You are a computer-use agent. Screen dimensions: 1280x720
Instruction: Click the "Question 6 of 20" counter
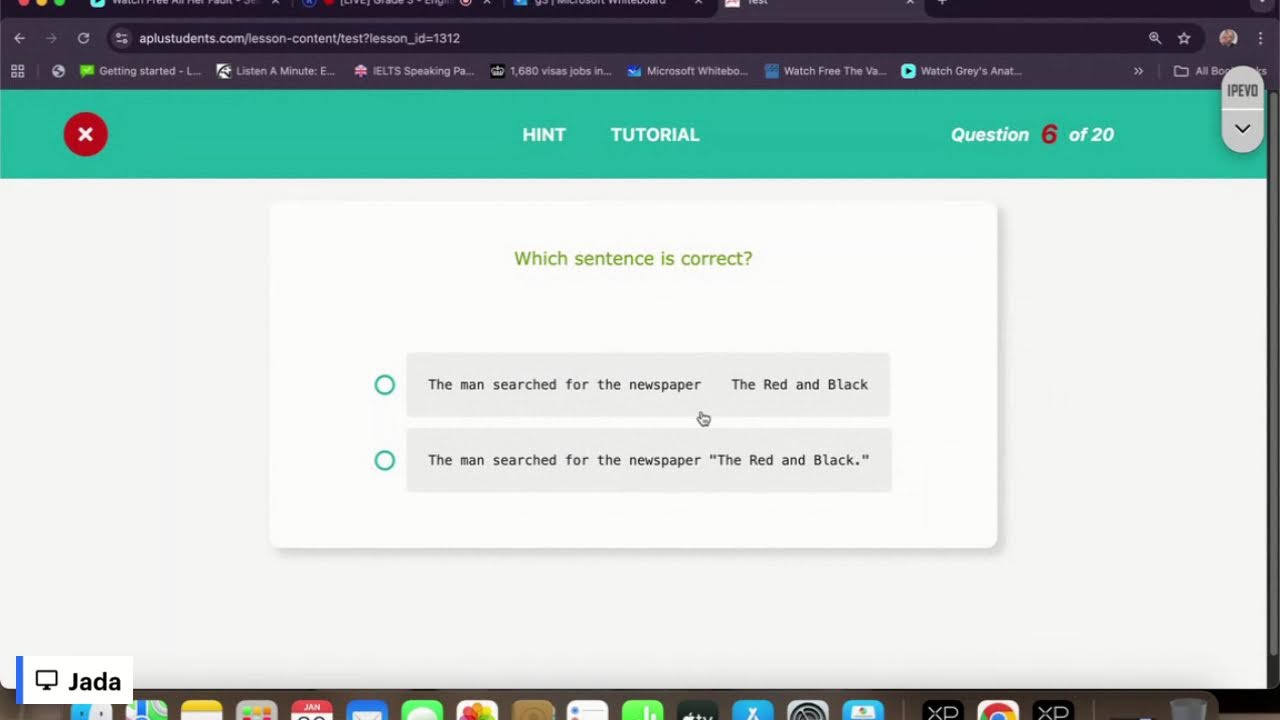(1032, 135)
